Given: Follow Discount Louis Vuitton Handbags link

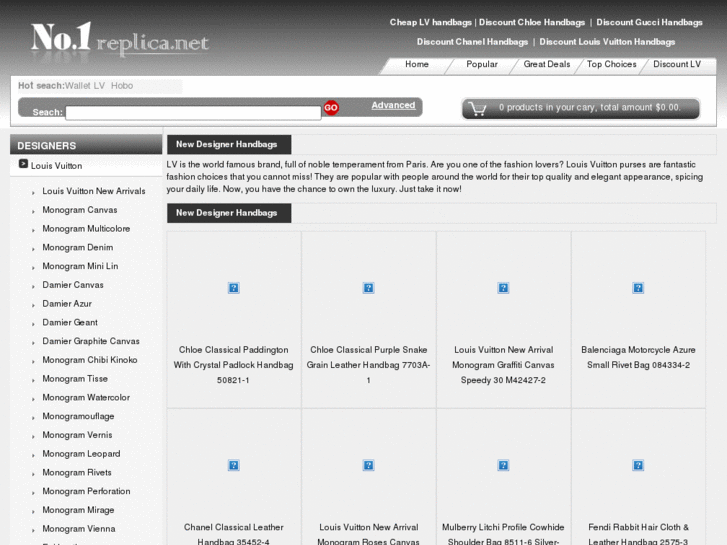Looking at the screenshot, I should point(607,42).
